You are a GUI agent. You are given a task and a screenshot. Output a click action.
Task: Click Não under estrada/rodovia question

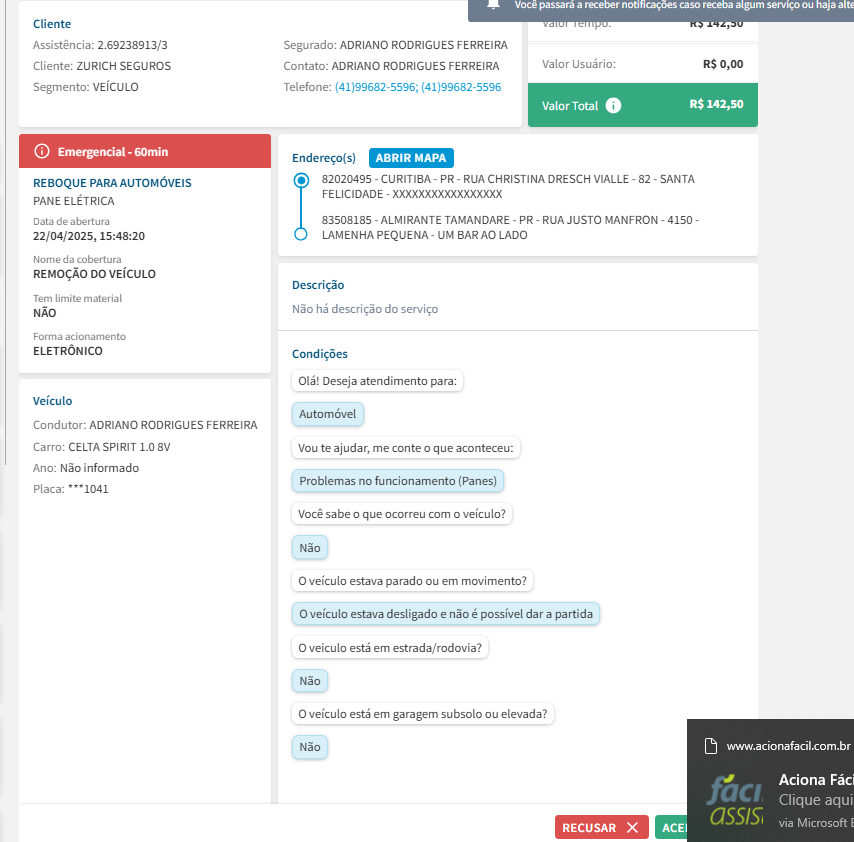pyautogui.click(x=310, y=681)
